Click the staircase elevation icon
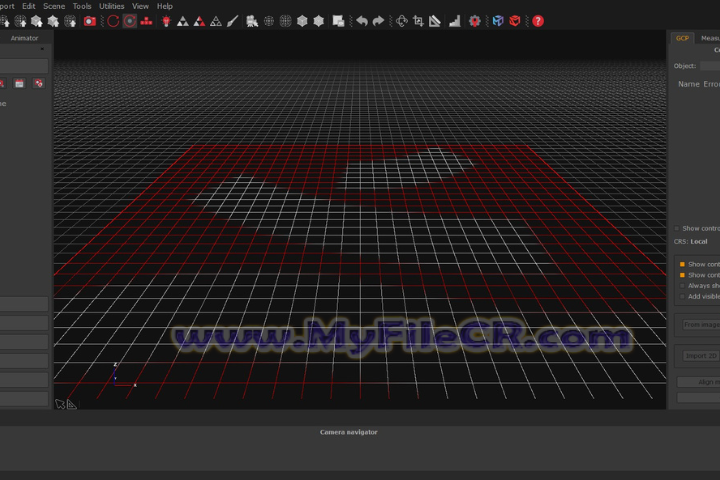Viewport: 720px width, 480px height. click(x=455, y=21)
